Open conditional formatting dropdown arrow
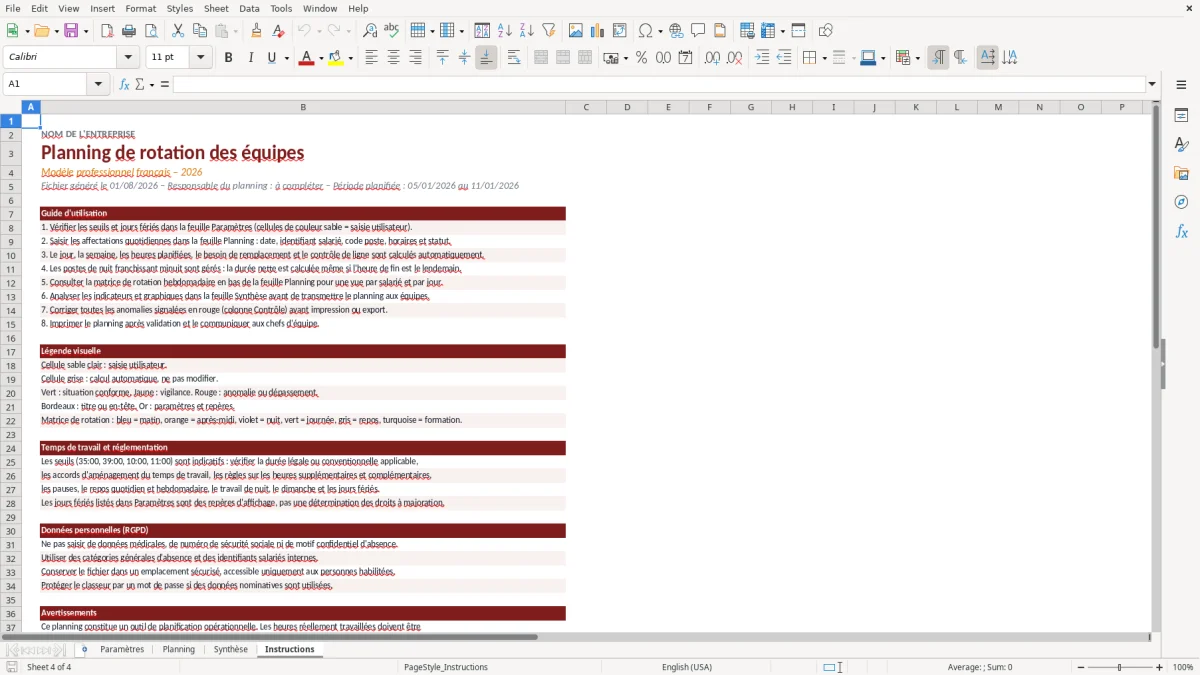The width and height of the screenshot is (1200, 675). (x=917, y=58)
